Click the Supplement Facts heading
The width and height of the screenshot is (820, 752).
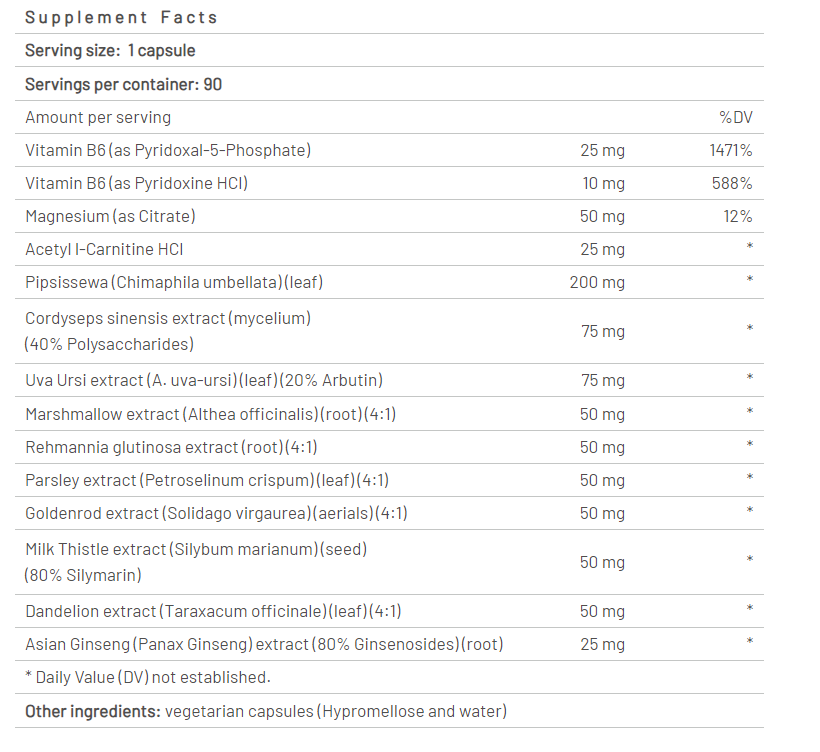121,17
